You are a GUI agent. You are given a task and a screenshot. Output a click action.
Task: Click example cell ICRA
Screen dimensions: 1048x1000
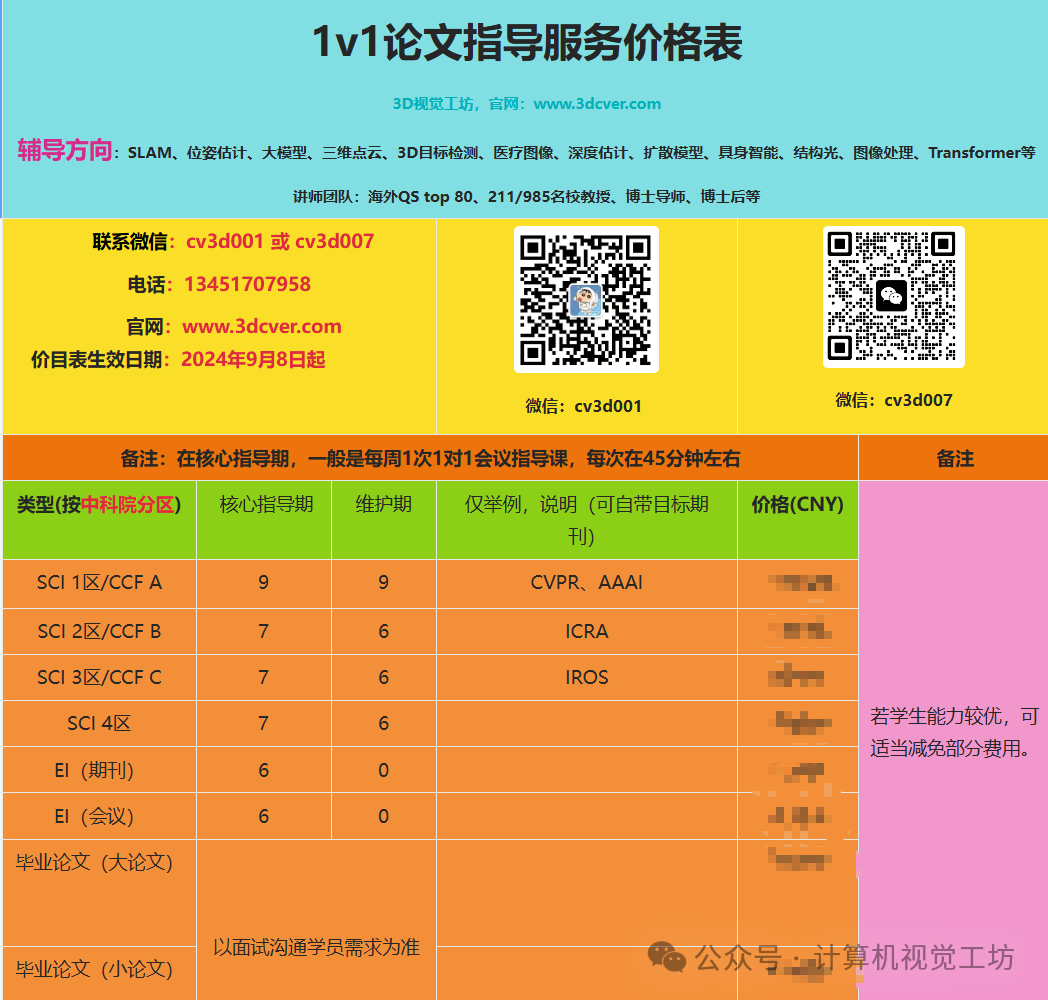586,632
